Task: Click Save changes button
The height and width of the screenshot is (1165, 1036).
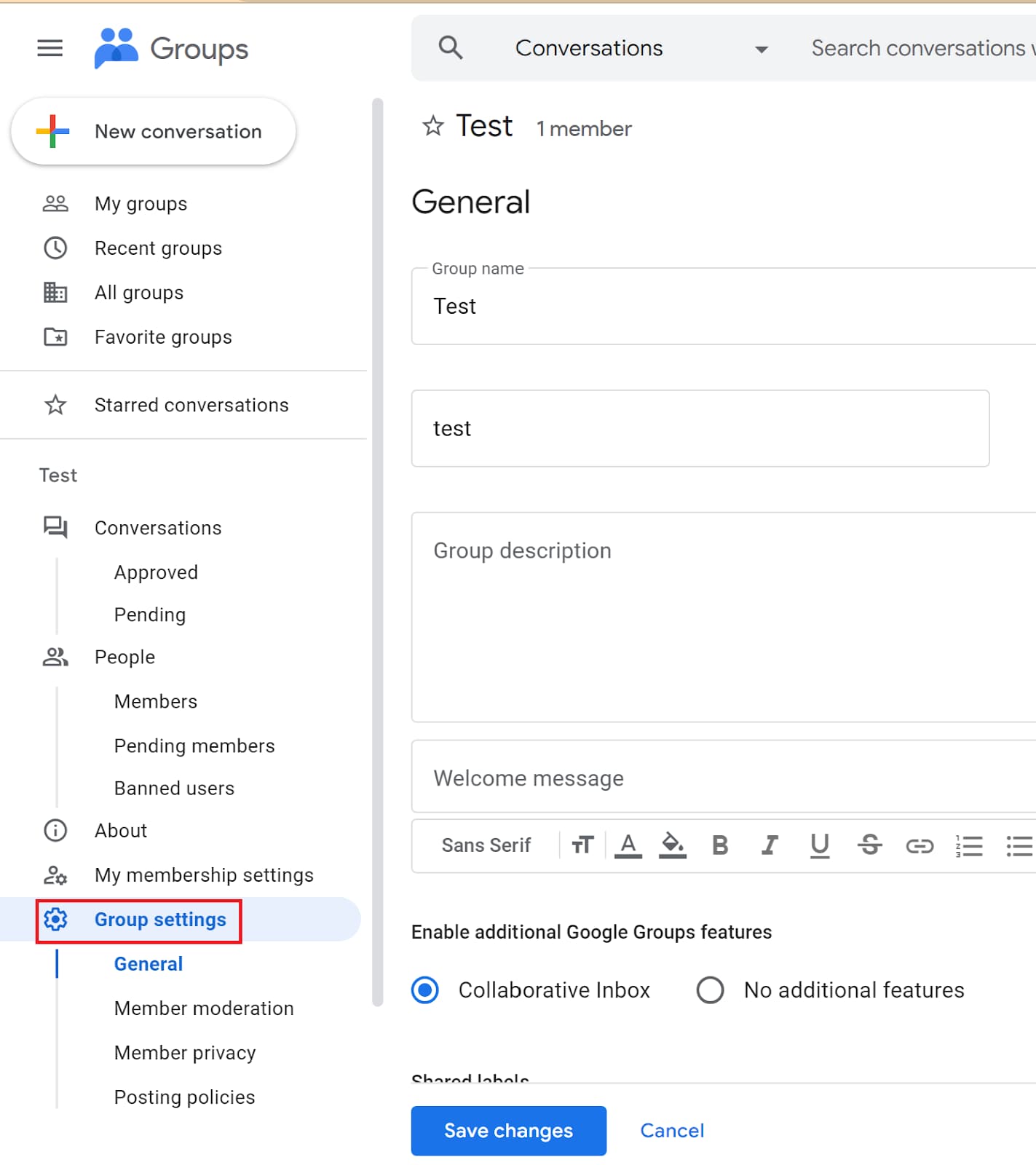Action: tap(509, 1131)
